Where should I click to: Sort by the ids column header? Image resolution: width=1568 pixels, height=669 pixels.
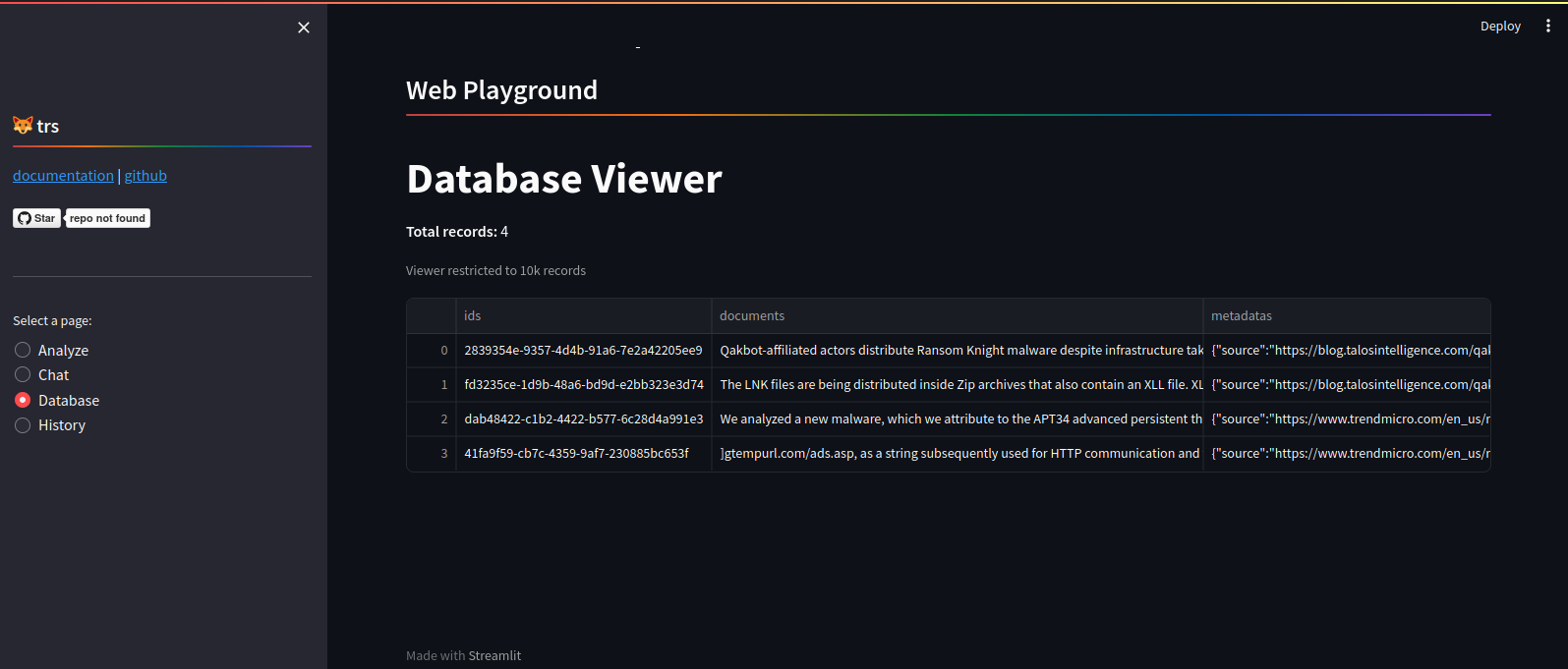click(x=583, y=315)
